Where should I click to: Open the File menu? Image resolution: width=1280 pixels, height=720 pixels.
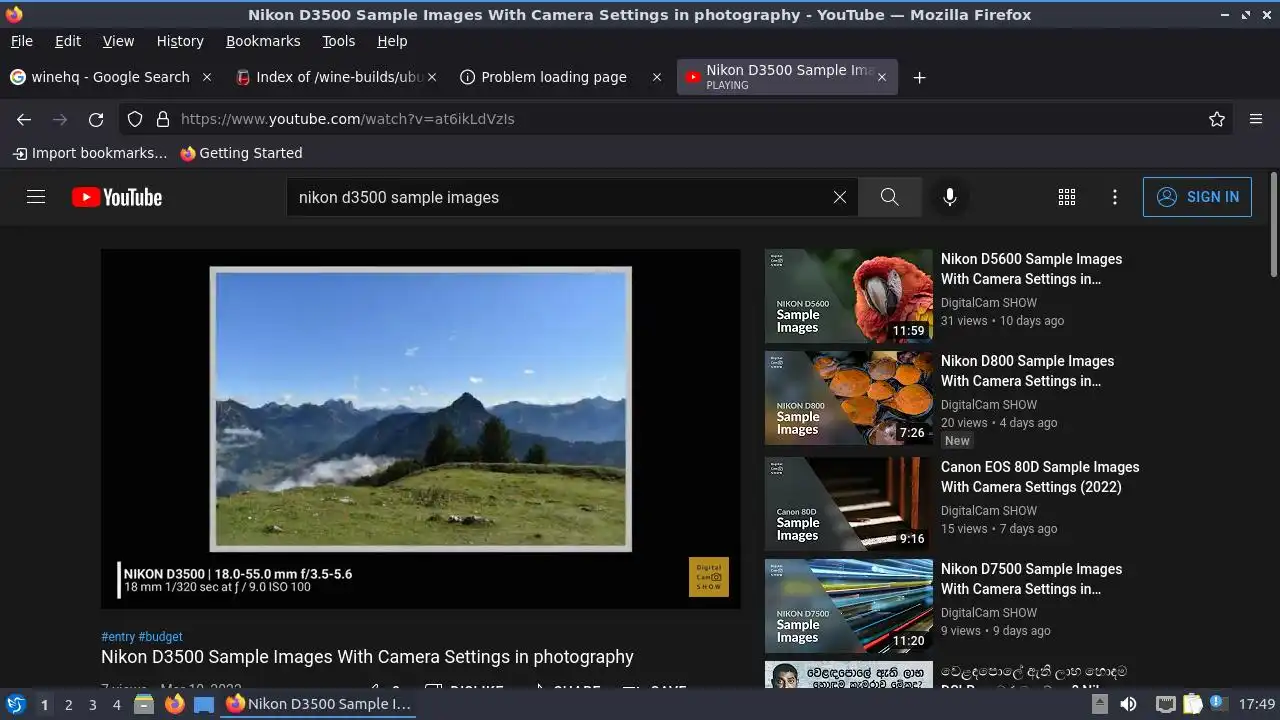tap(21, 41)
